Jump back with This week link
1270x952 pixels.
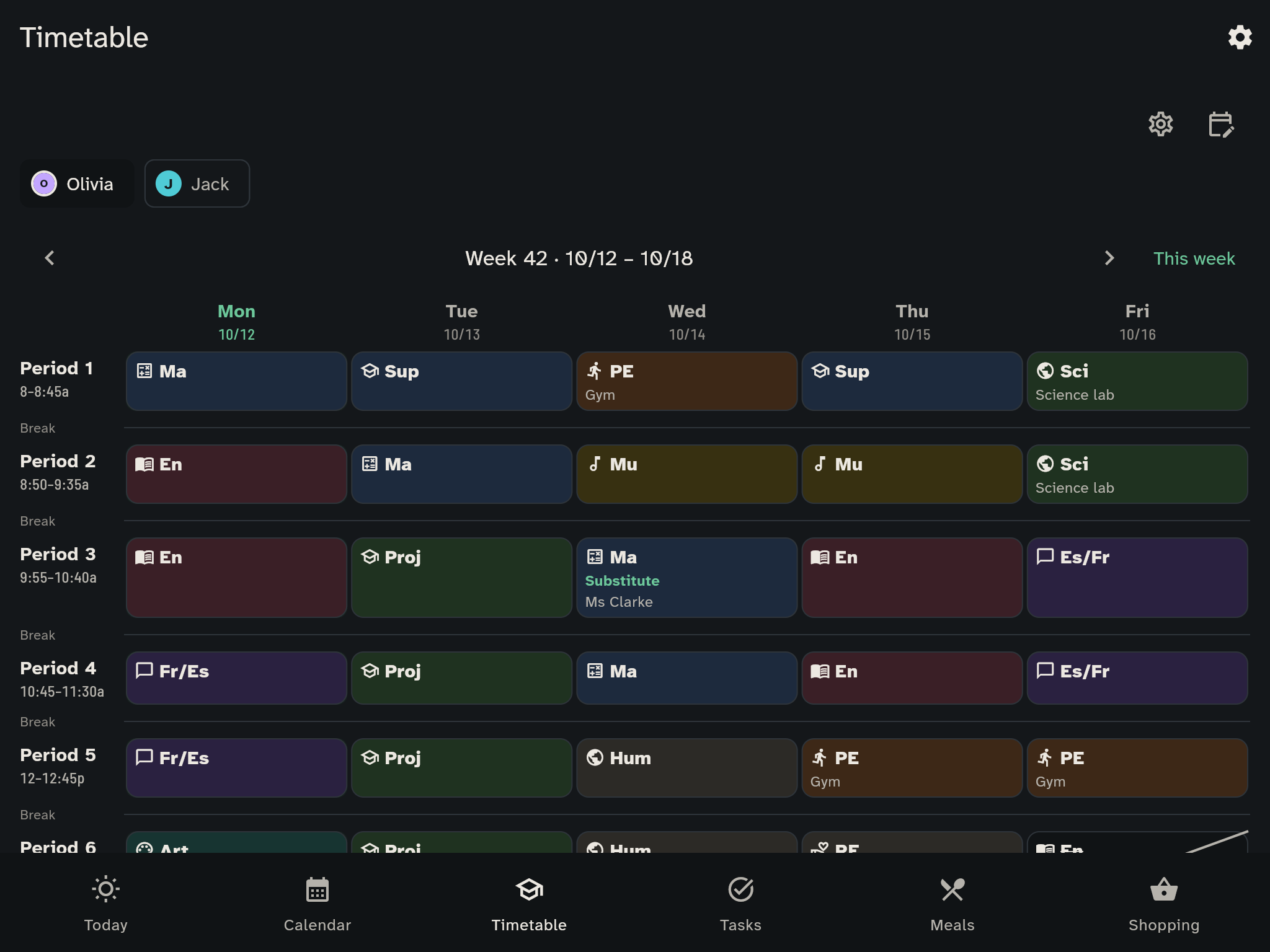point(1194,258)
